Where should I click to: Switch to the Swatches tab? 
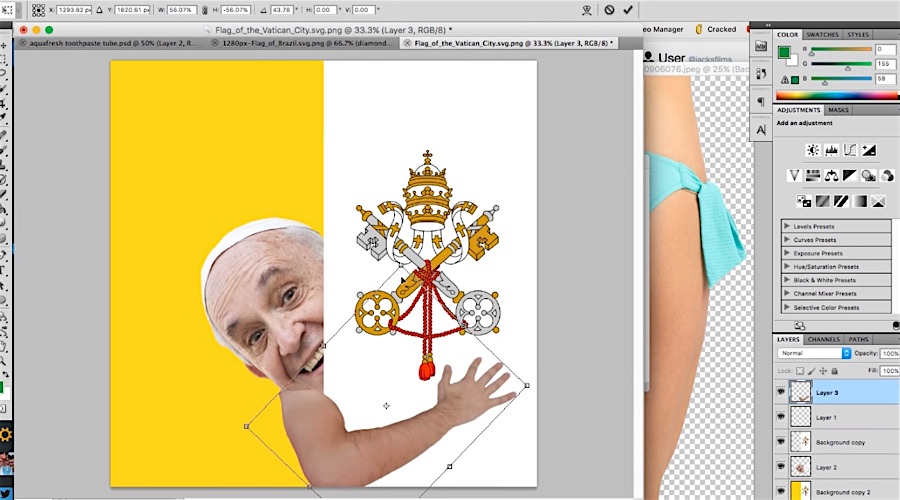tap(822, 34)
